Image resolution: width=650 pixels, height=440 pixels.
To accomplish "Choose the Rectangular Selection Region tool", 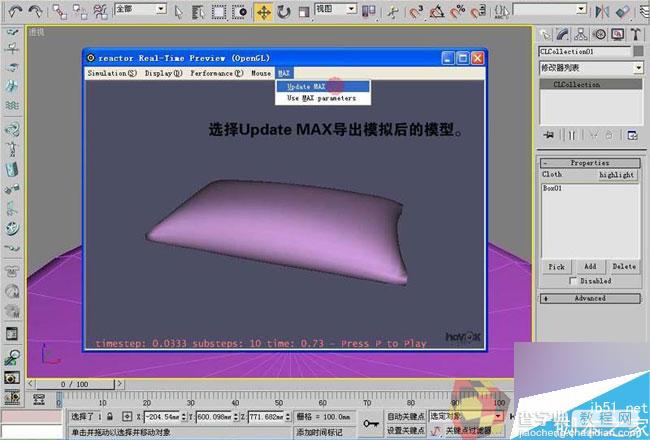I will pyautogui.click(x=219, y=12).
